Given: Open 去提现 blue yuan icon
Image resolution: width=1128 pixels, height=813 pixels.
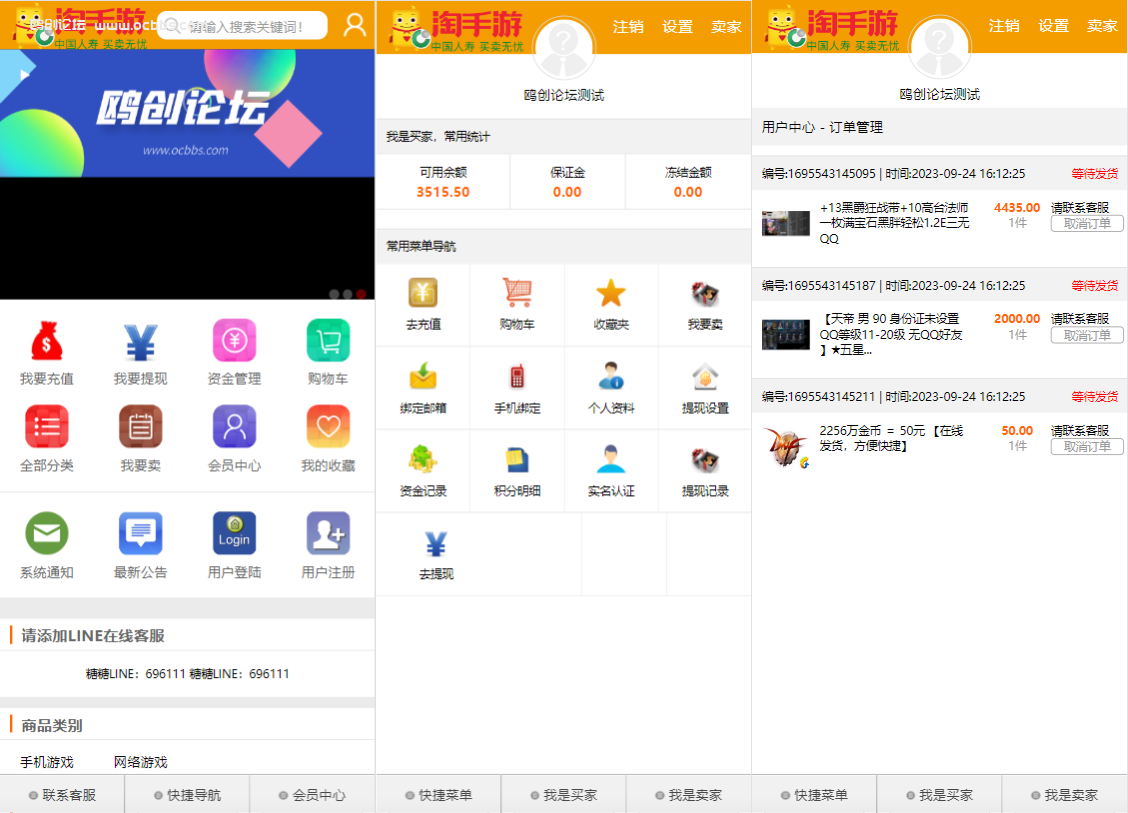Looking at the screenshot, I should (x=436, y=544).
